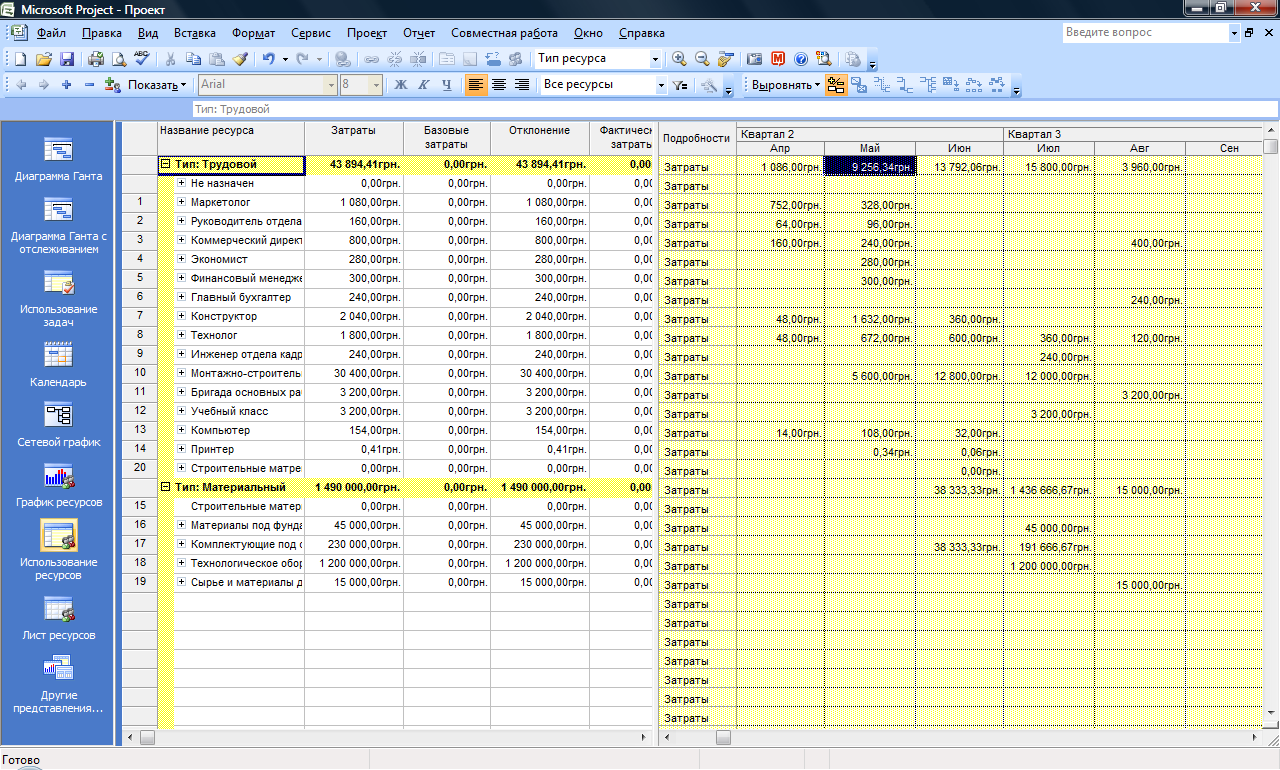Apply Format Painter brush icon
The width and height of the screenshot is (1280, 770).
coord(241,59)
